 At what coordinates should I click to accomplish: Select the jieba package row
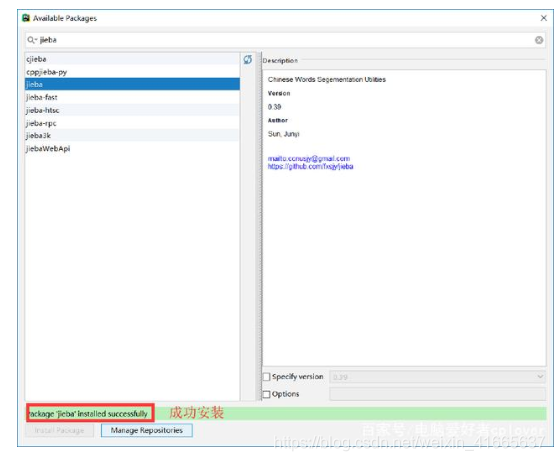[x=132, y=84]
